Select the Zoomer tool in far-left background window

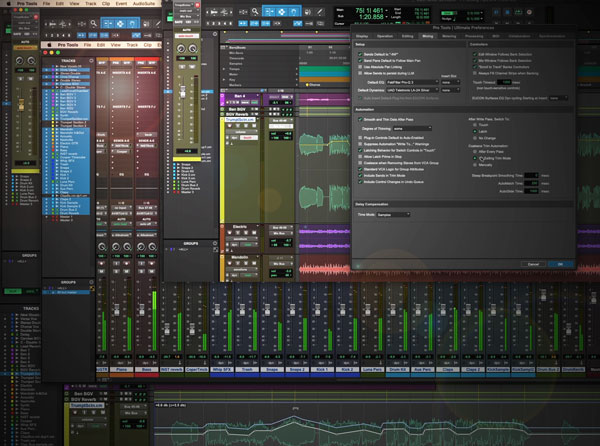pyautogui.click(x=93, y=24)
